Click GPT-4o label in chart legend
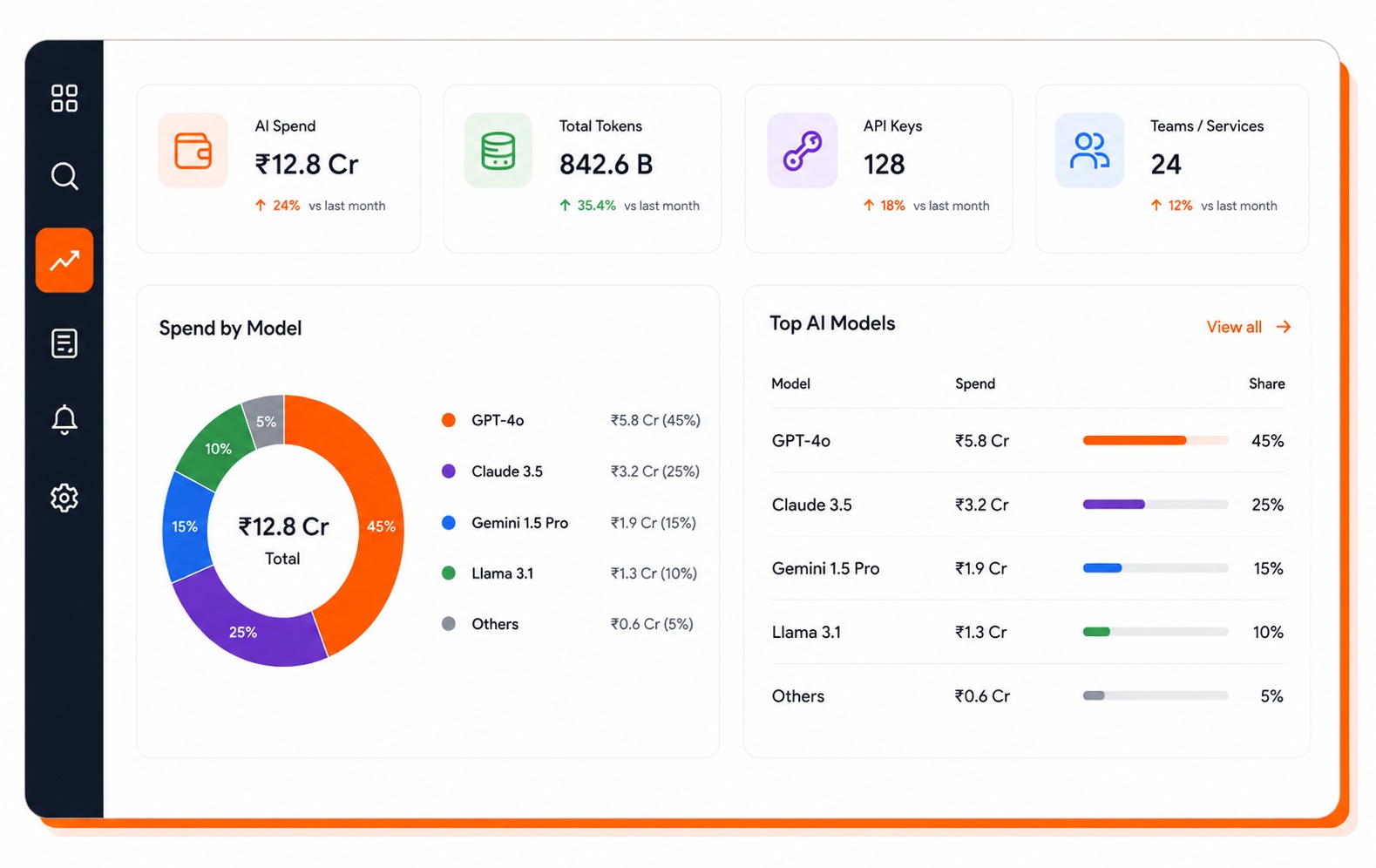This screenshot has height=868, width=1376. pos(498,420)
